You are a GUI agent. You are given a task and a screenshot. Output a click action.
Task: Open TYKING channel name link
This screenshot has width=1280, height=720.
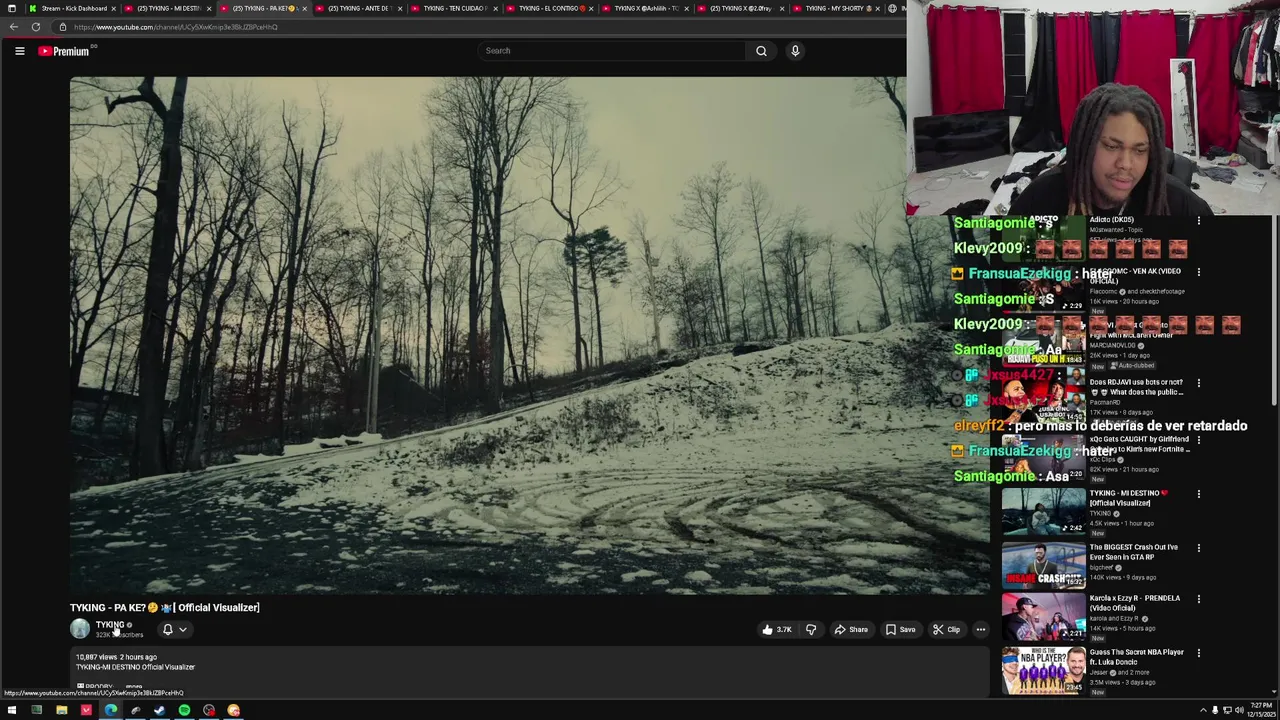click(110, 625)
